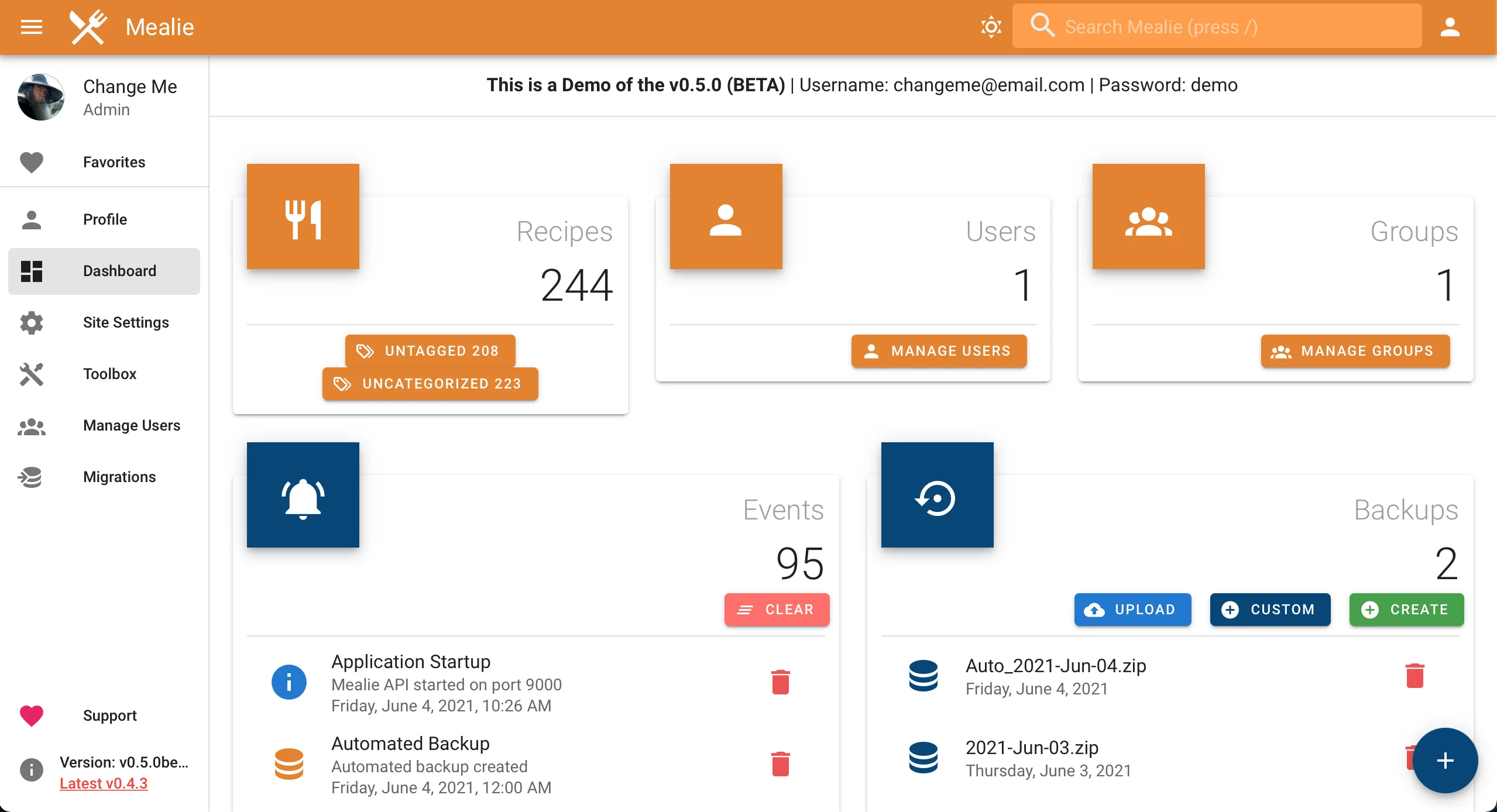Clear all events with the Clear button
The height and width of the screenshot is (812, 1497).
777,610
